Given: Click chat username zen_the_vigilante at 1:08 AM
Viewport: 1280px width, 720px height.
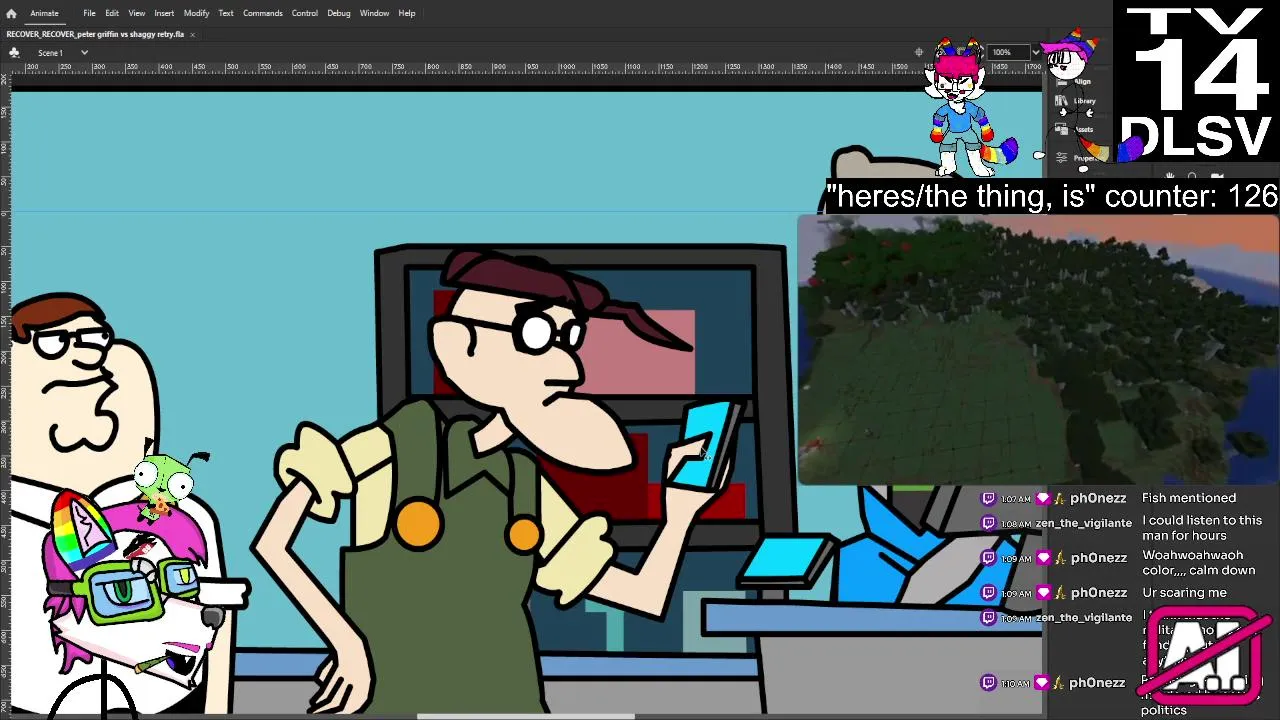Looking at the screenshot, I should [x=1085, y=523].
